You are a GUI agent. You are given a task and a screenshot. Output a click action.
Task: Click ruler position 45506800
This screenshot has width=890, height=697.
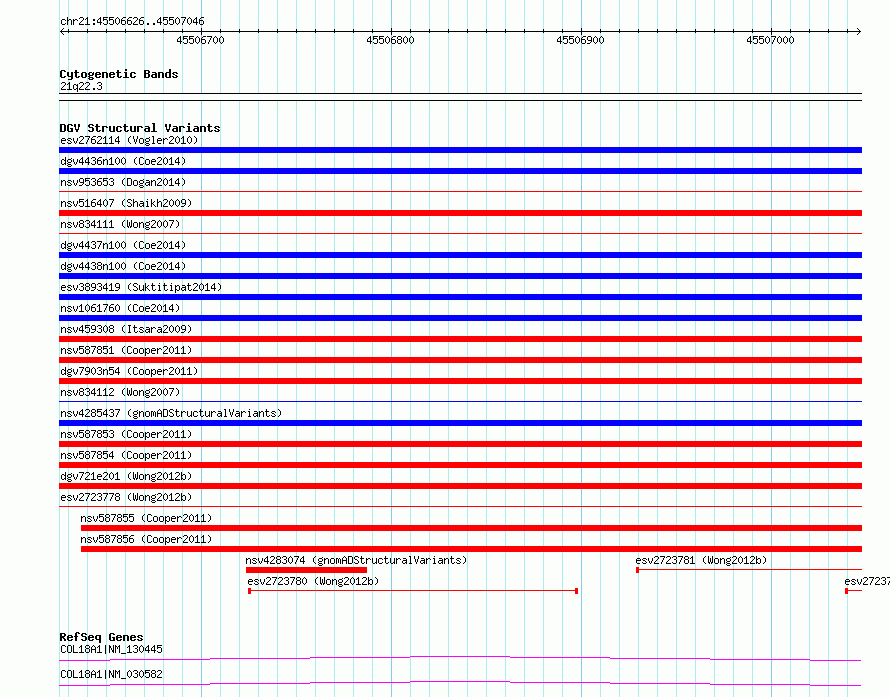(x=391, y=40)
